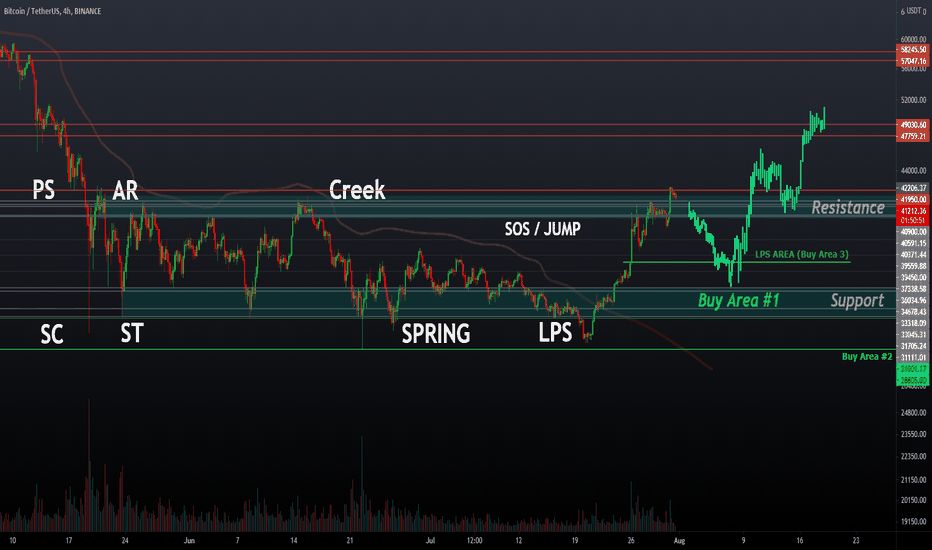Click the Buy Area #1 label
This screenshot has height=550, width=932.
coord(738,300)
